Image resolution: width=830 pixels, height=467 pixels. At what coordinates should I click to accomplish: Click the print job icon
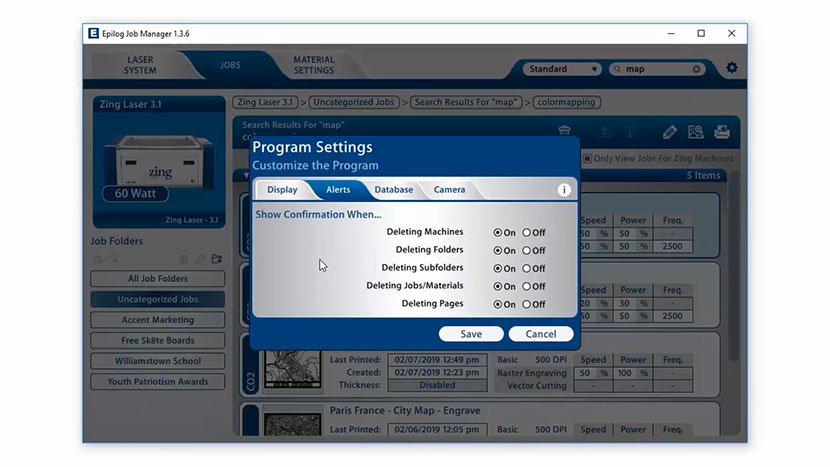(721, 132)
